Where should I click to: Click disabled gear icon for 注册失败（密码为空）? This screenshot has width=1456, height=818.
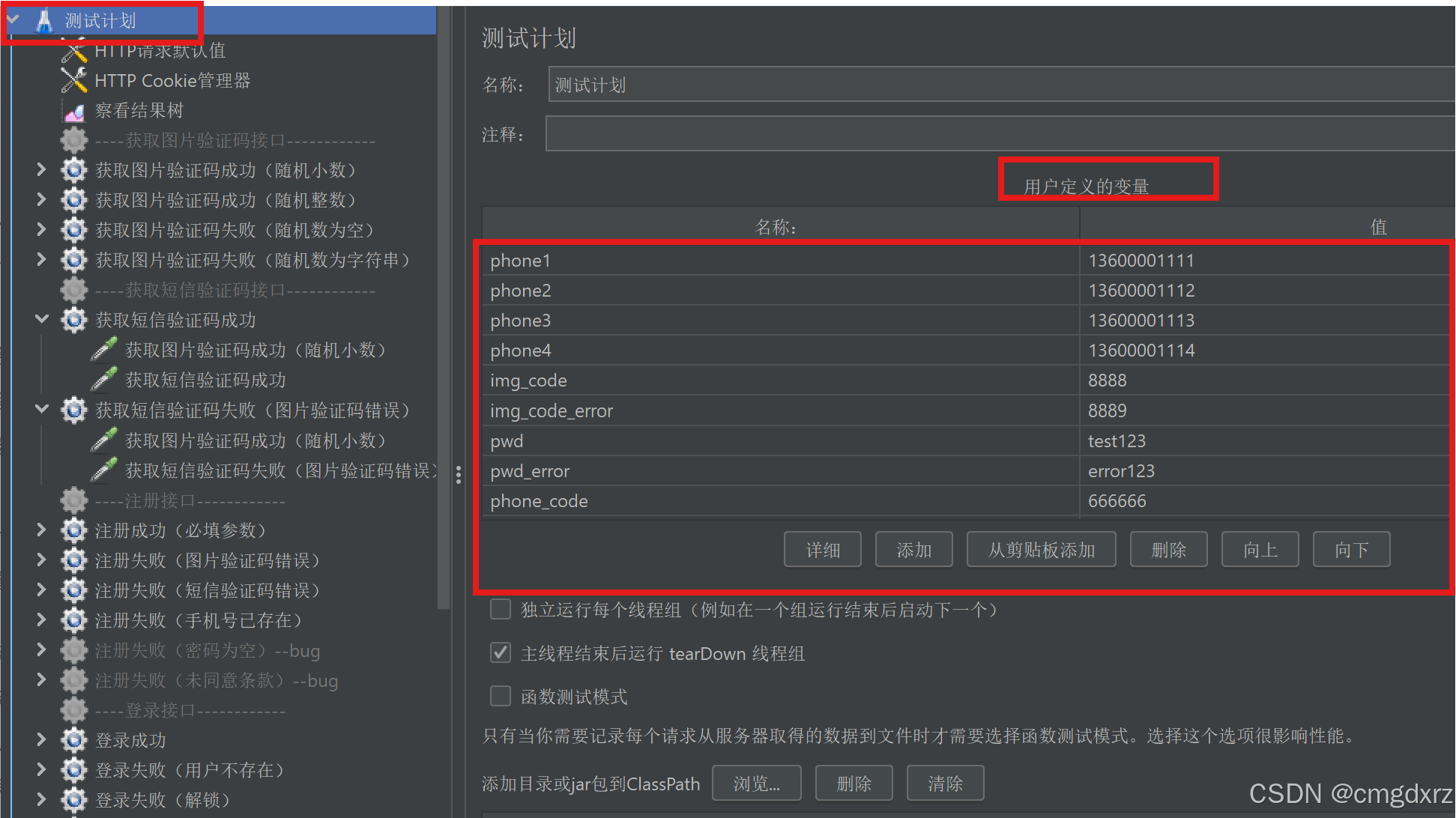click(x=74, y=650)
